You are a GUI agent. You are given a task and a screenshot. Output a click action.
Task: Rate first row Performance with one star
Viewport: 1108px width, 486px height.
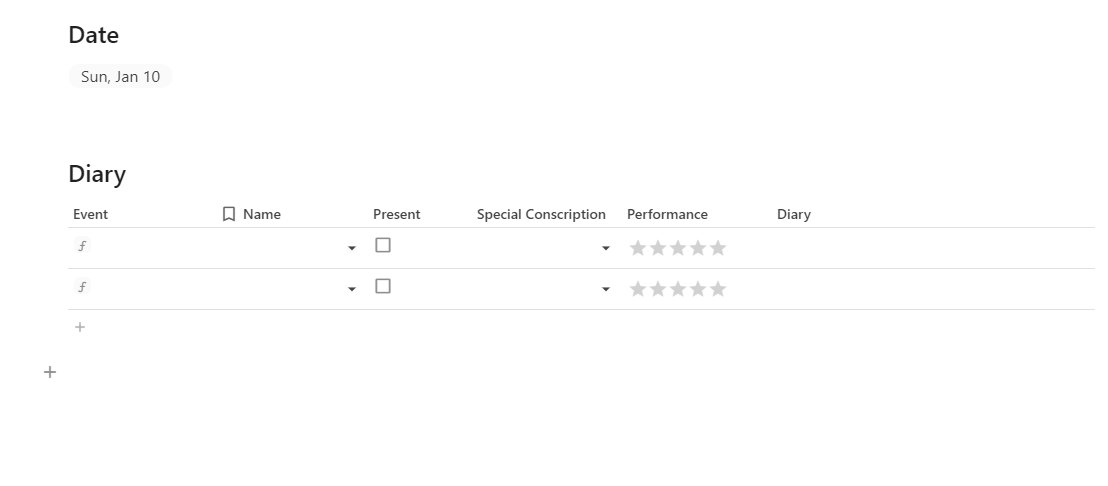[638, 248]
